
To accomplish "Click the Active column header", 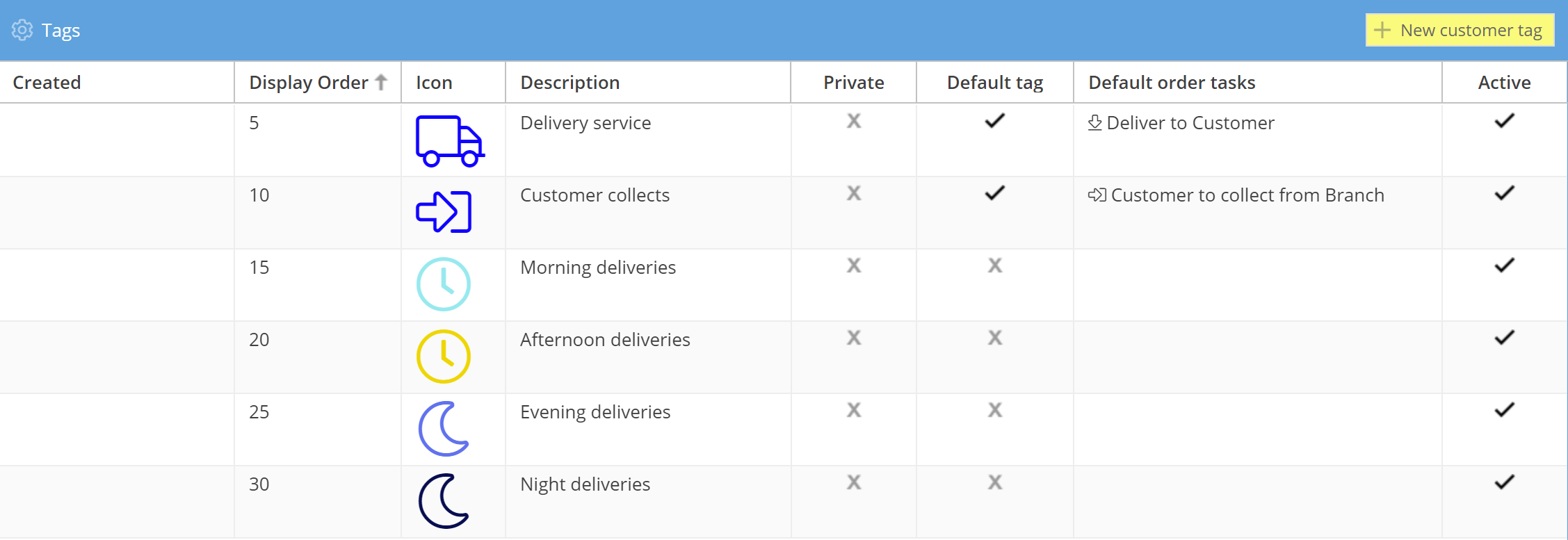I will coord(1504,82).
